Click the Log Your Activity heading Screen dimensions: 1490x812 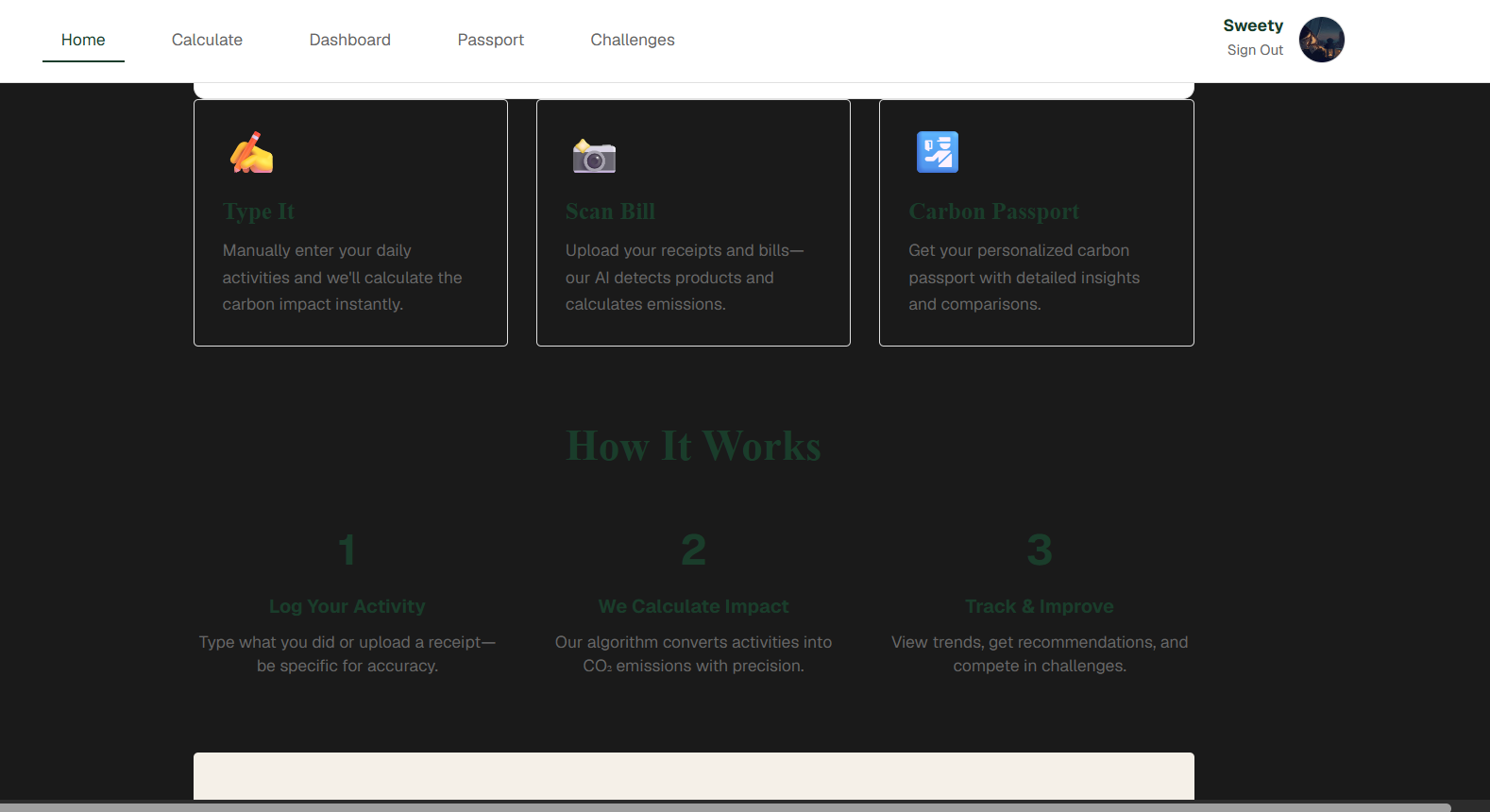point(347,606)
